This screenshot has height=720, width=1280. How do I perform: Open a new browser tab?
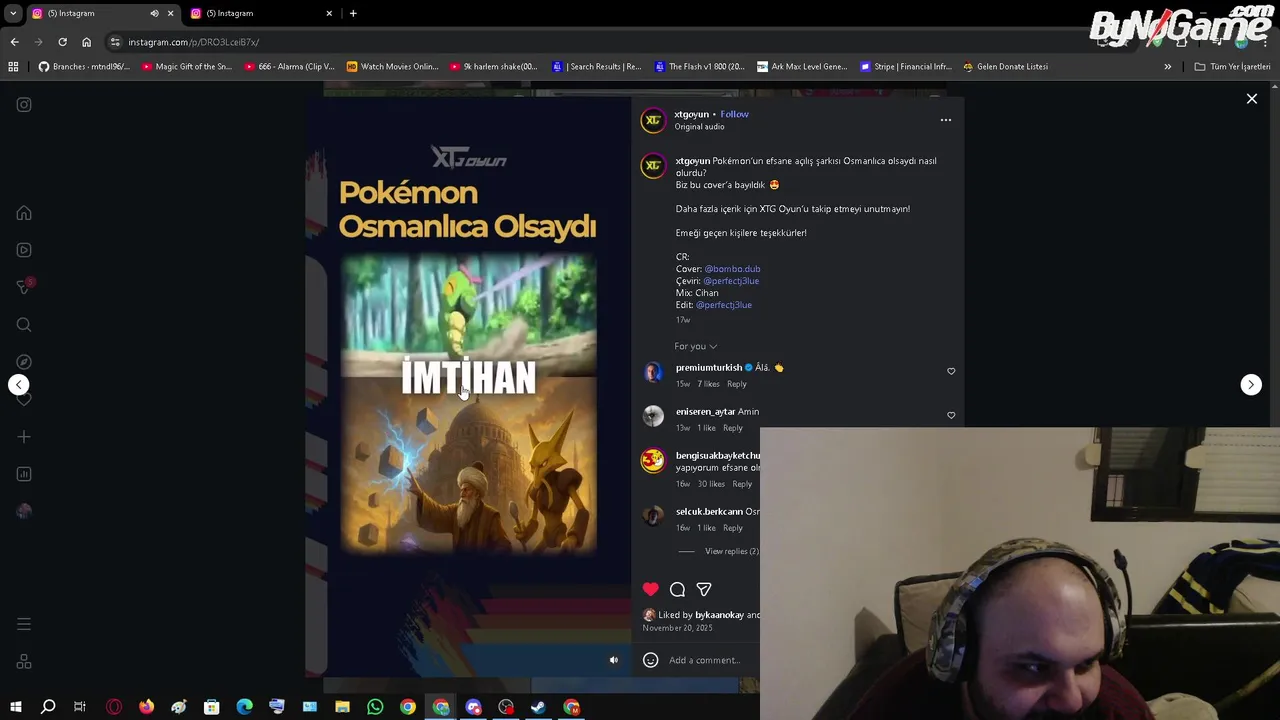[353, 13]
